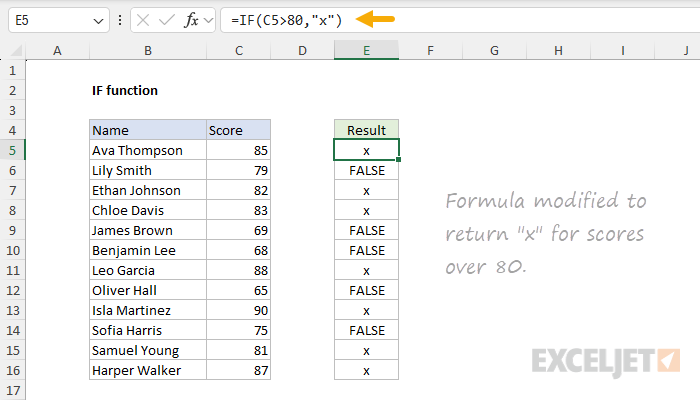Click x result in Leo Garcia row

point(367,271)
